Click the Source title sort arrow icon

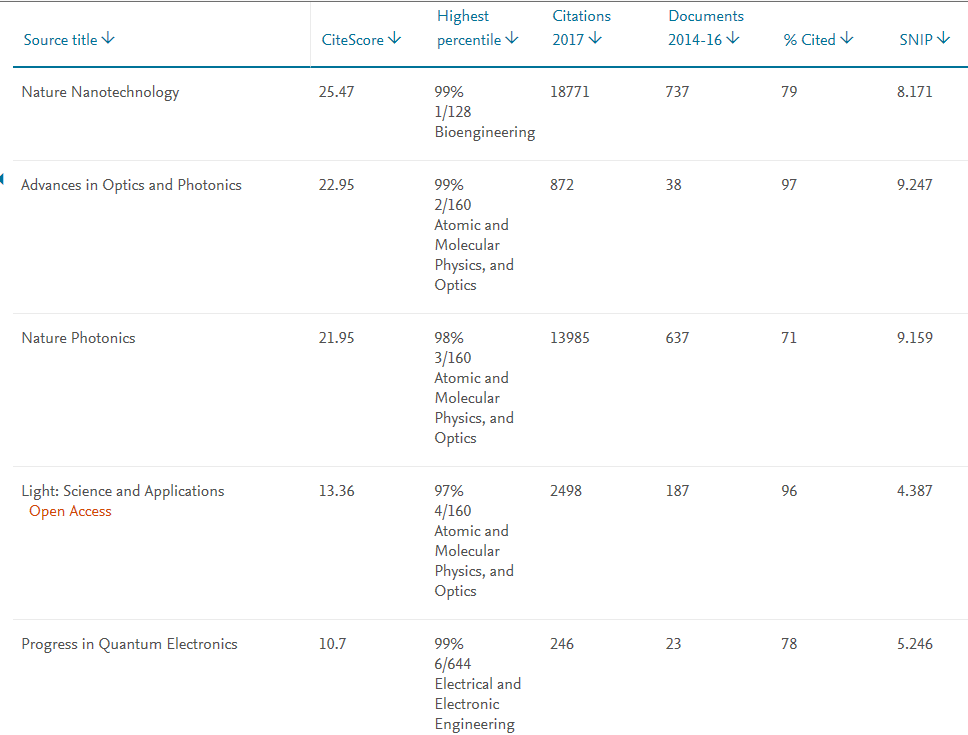[x=109, y=39]
